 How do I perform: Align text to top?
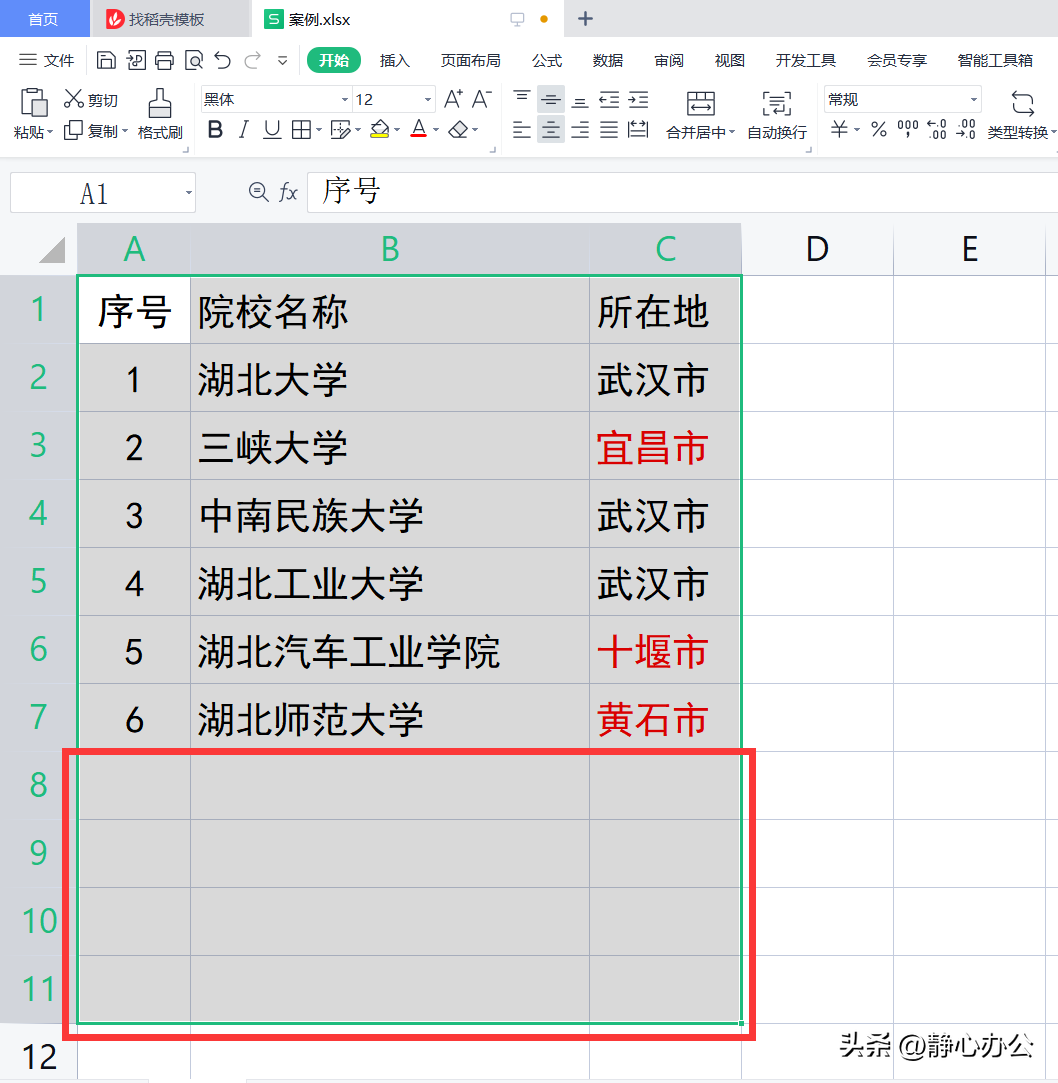click(522, 99)
